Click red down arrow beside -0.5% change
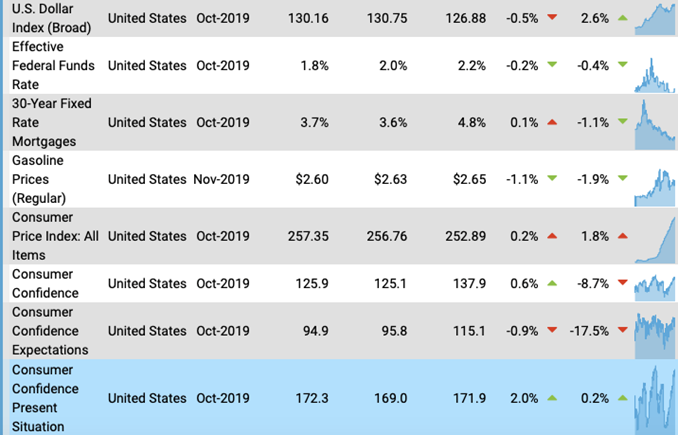 tap(552, 17)
